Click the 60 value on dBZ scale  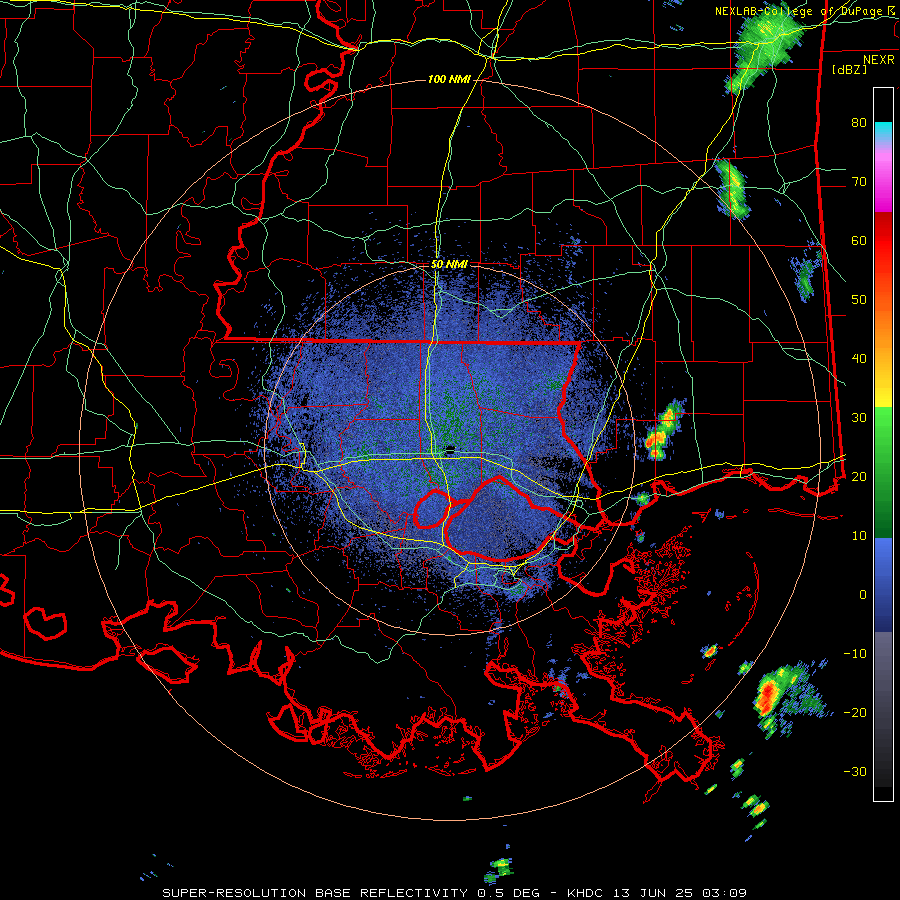point(859,241)
